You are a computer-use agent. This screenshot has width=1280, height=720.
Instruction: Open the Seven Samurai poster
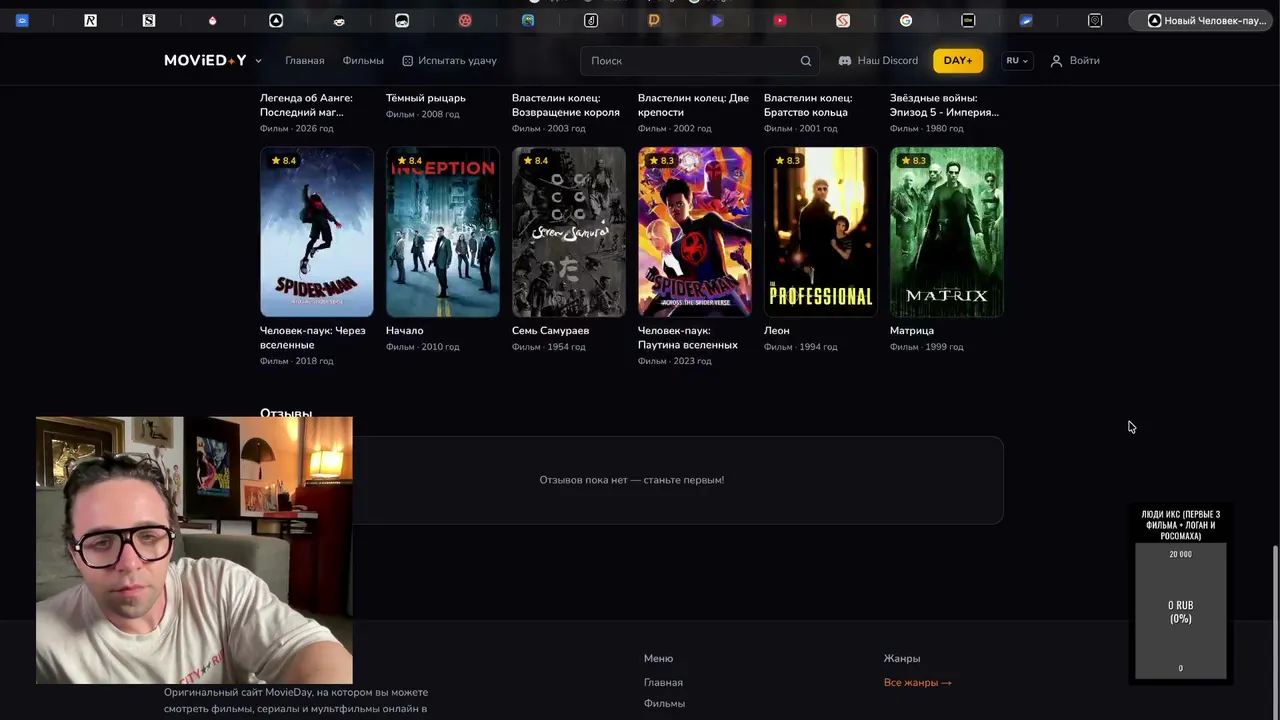[569, 232]
